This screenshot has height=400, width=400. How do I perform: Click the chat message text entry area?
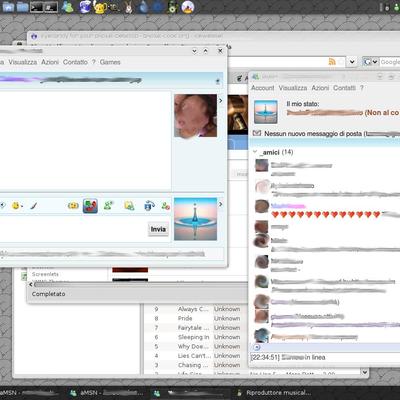pyautogui.click(x=73, y=230)
